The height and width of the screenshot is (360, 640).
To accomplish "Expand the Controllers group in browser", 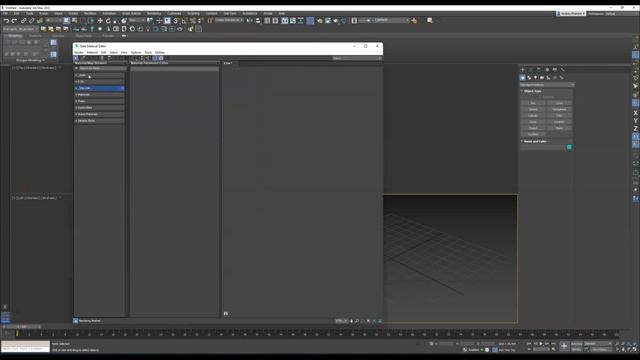I will (x=99, y=108).
